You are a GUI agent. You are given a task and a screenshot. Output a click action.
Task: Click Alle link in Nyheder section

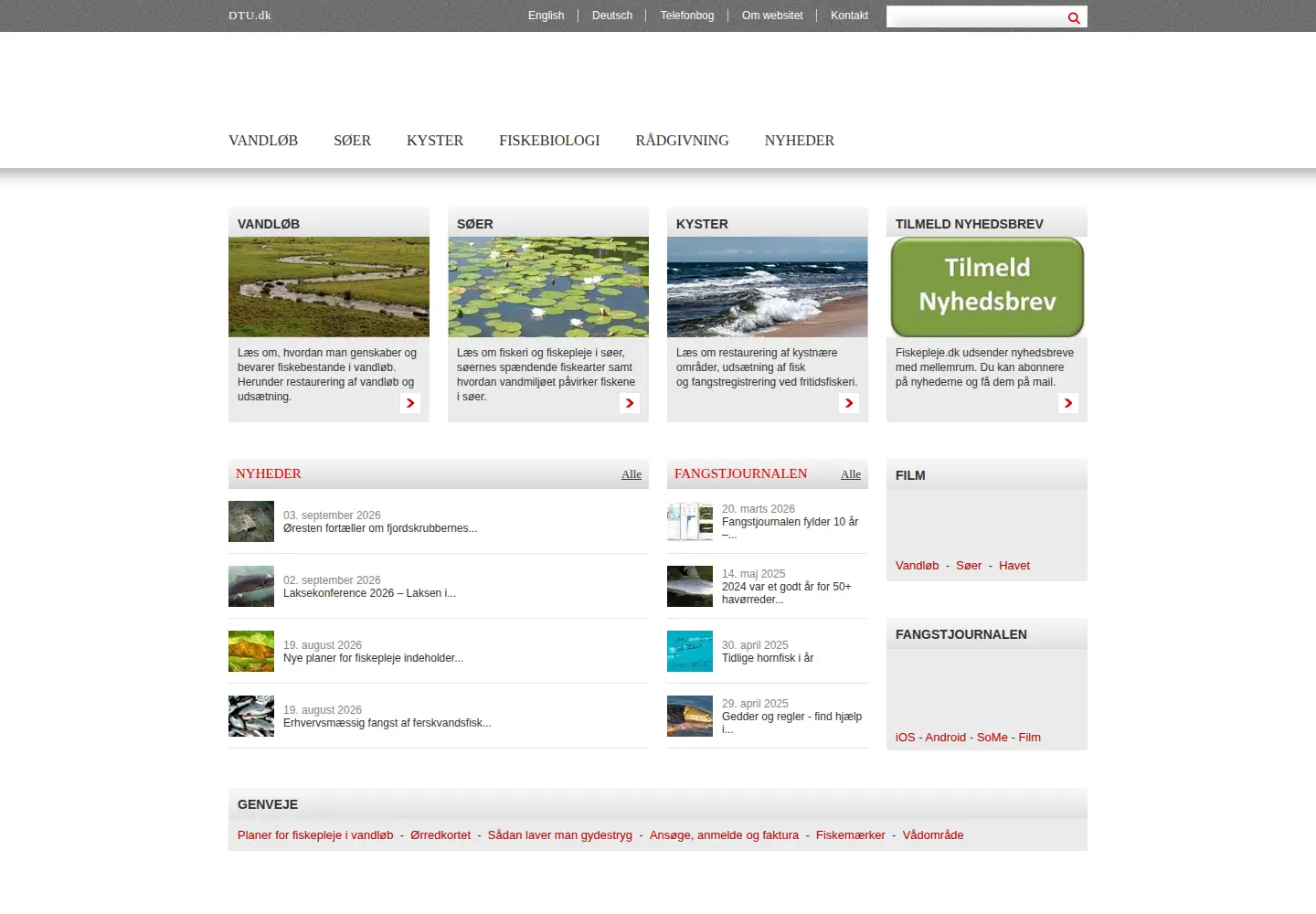coord(631,474)
